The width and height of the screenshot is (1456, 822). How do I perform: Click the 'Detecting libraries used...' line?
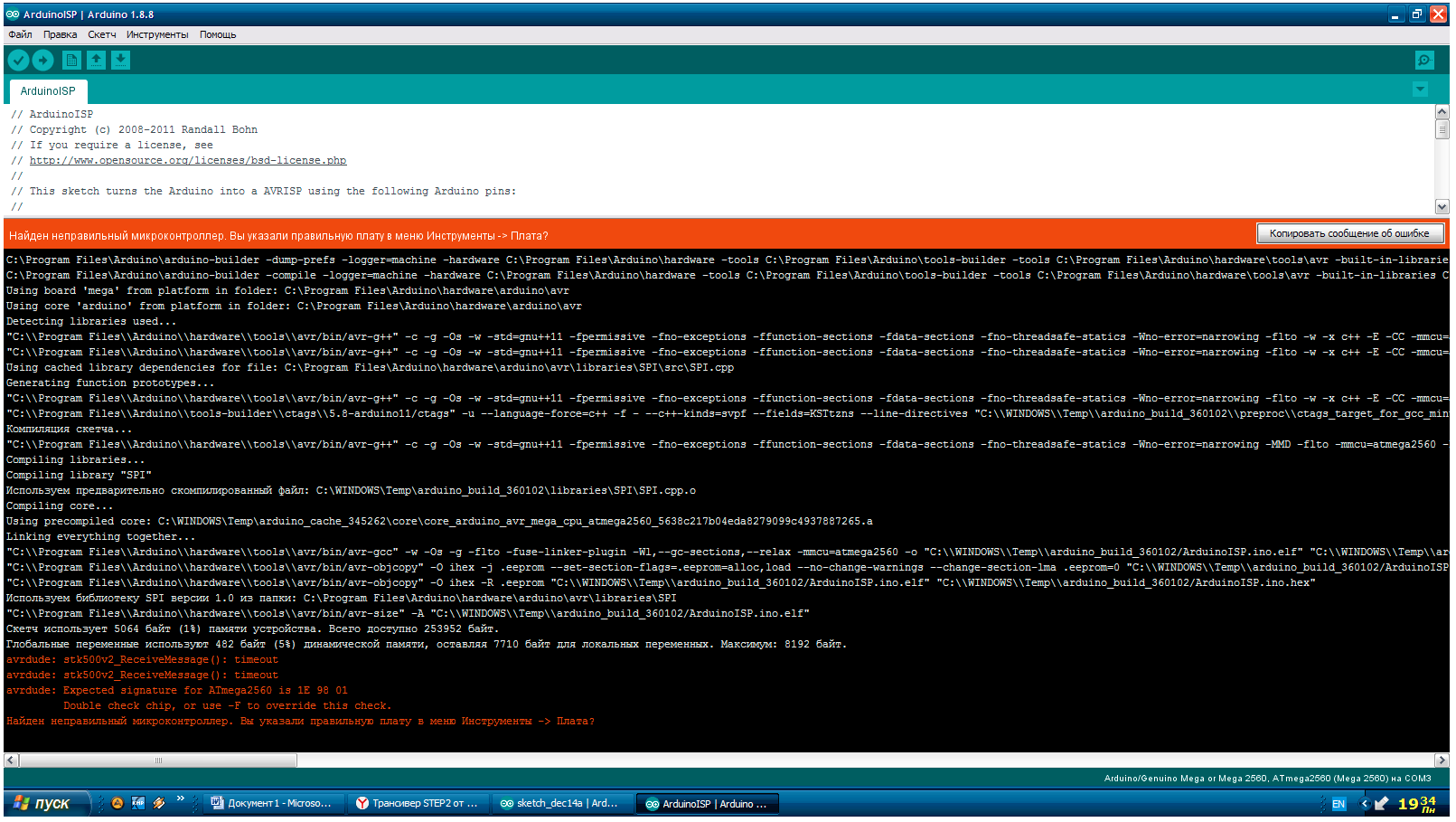91,321
